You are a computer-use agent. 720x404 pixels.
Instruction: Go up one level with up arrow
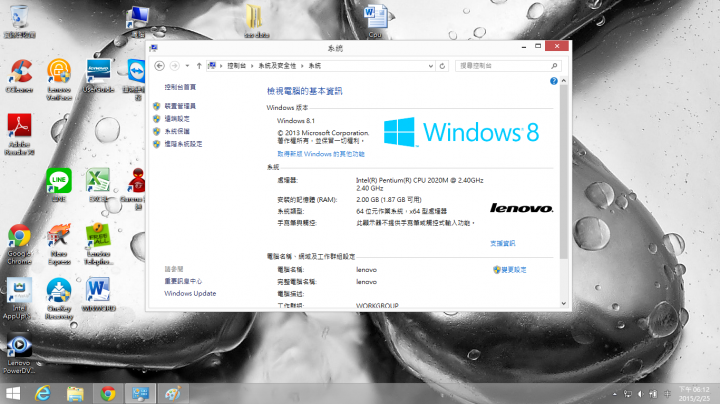coord(199,66)
